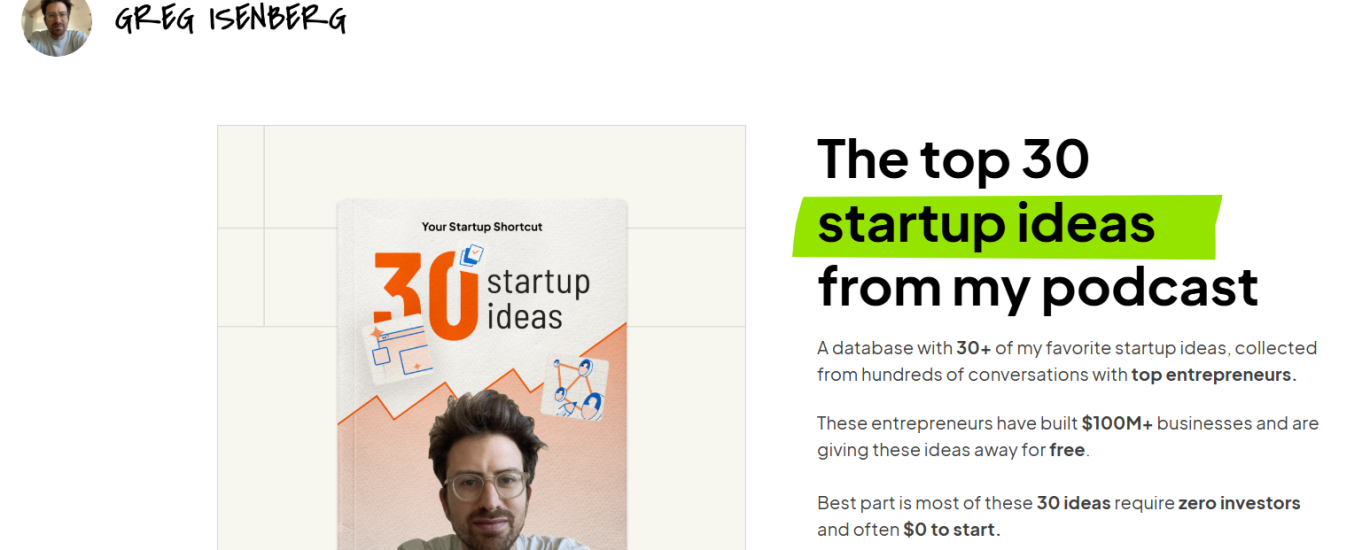
Task: Click the "from my podcast" heading line
Action: point(1037,286)
